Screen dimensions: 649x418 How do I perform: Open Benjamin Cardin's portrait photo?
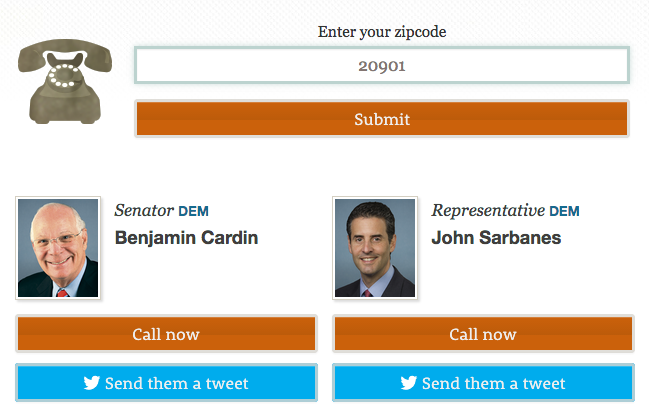click(58, 248)
